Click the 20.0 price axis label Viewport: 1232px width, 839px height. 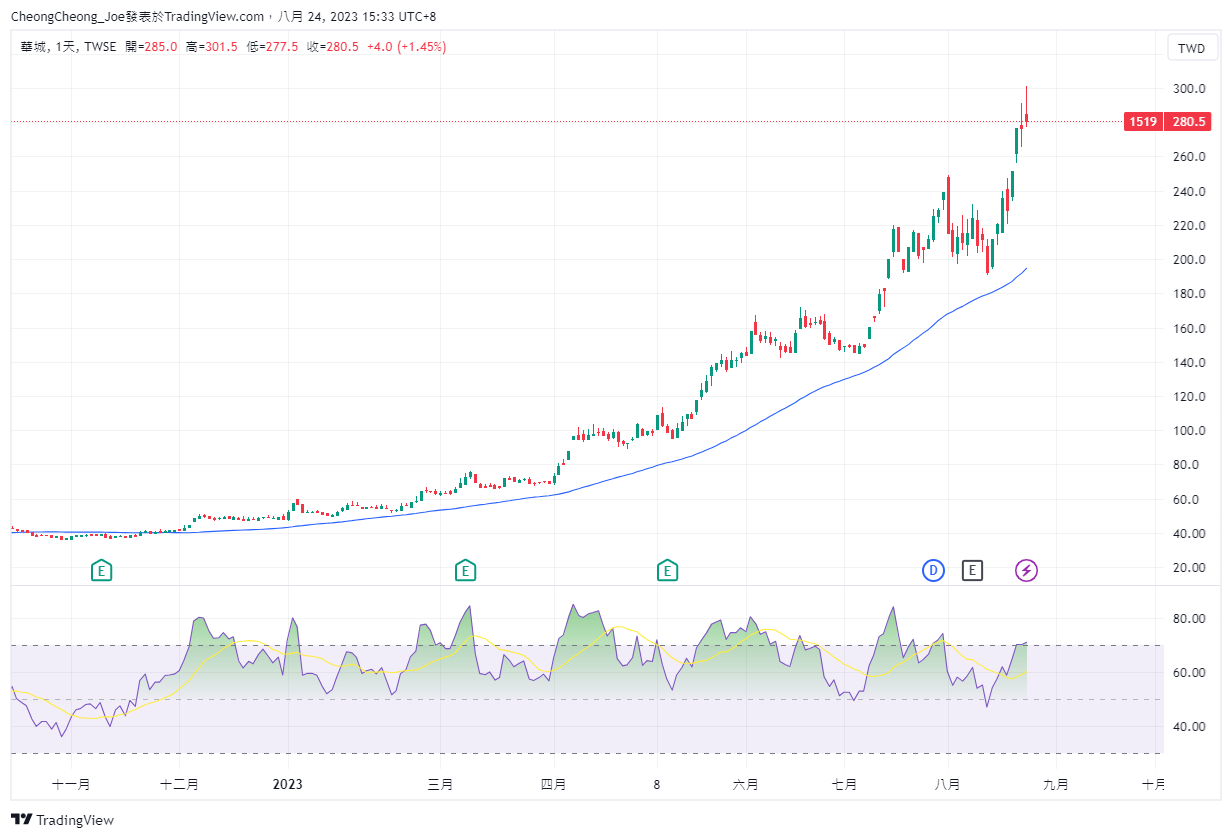tap(1188, 567)
